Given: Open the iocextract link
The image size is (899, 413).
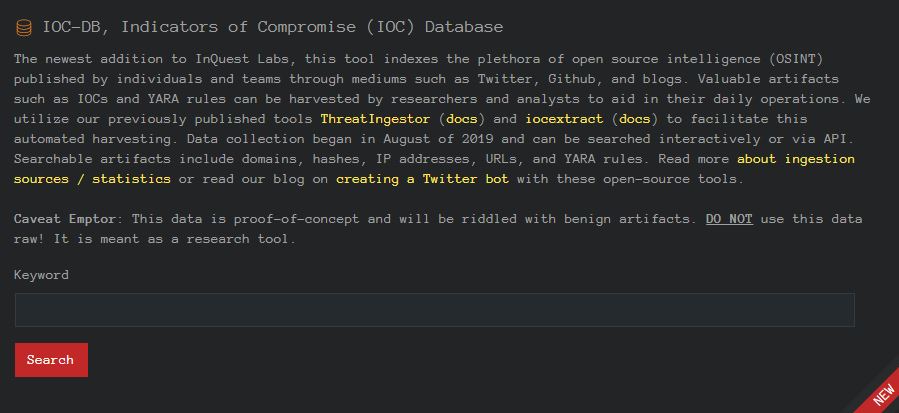Looking at the screenshot, I should (564, 119).
